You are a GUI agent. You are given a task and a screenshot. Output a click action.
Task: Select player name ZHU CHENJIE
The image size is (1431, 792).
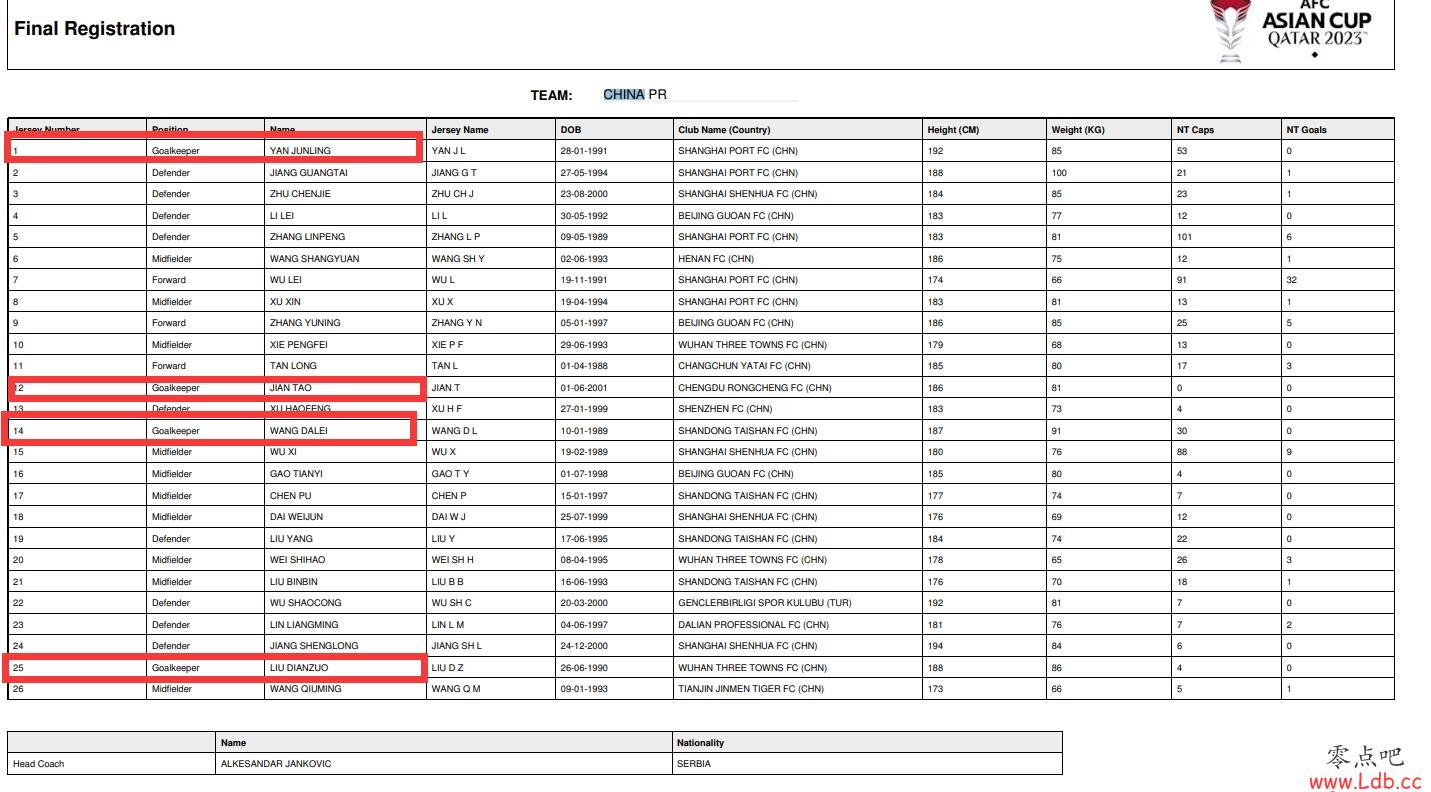pyautogui.click(x=300, y=194)
